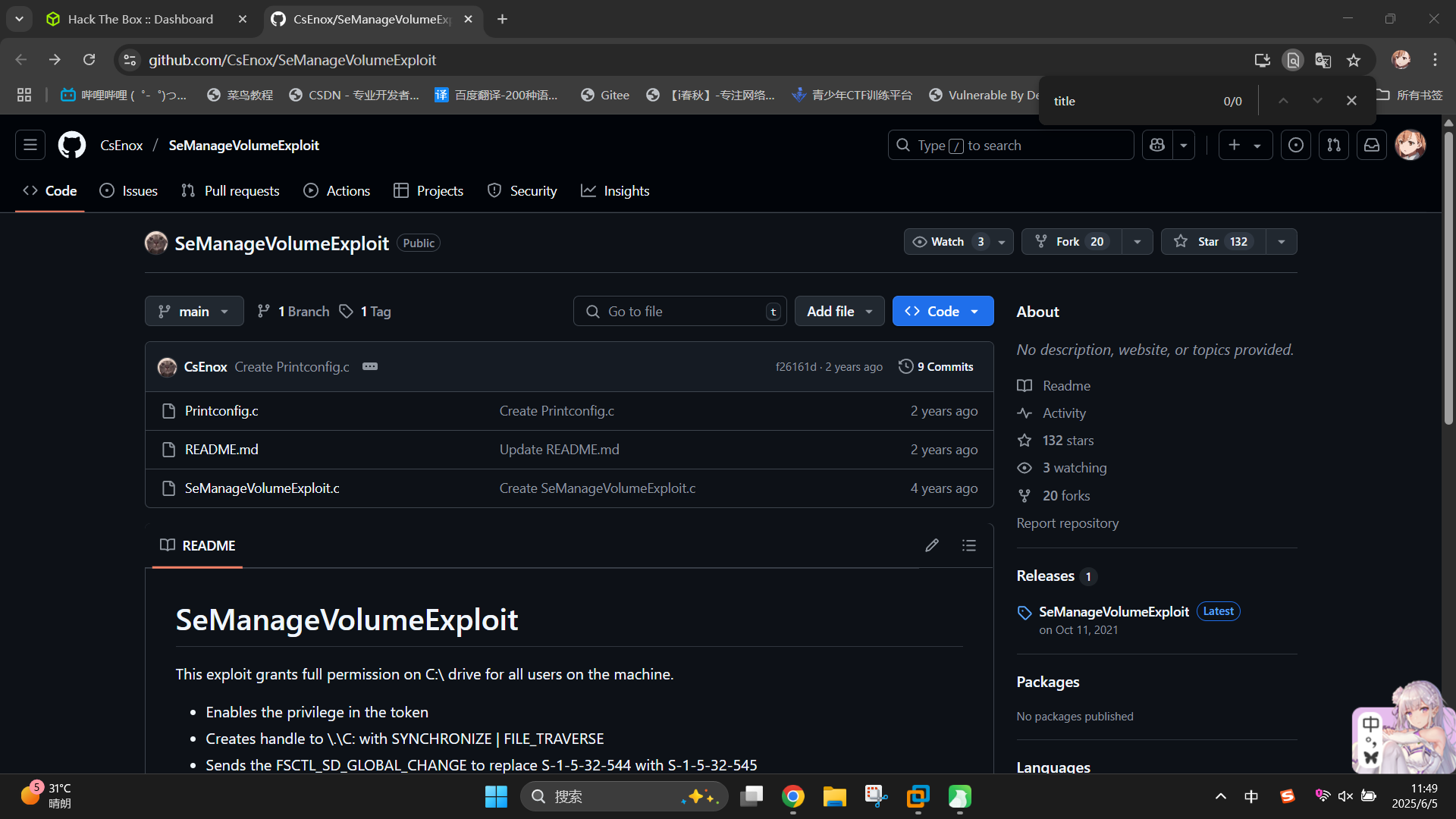Open the issues icon in header

pyautogui.click(x=1296, y=145)
